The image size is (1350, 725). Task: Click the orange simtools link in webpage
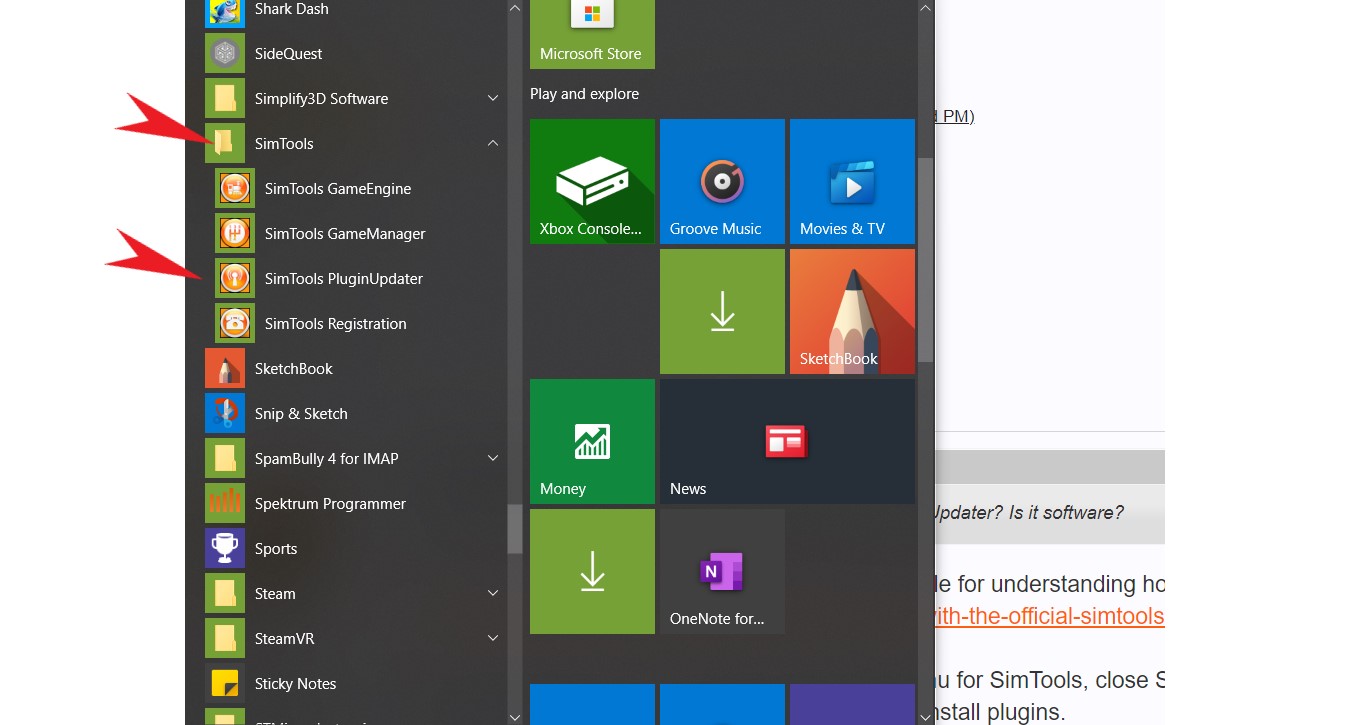[1049, 616]
